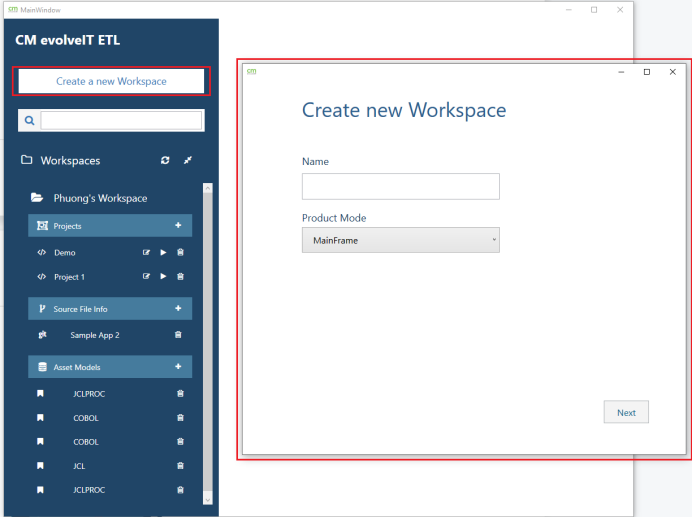
Task: Click the Next button
Action: pos(626,412)
